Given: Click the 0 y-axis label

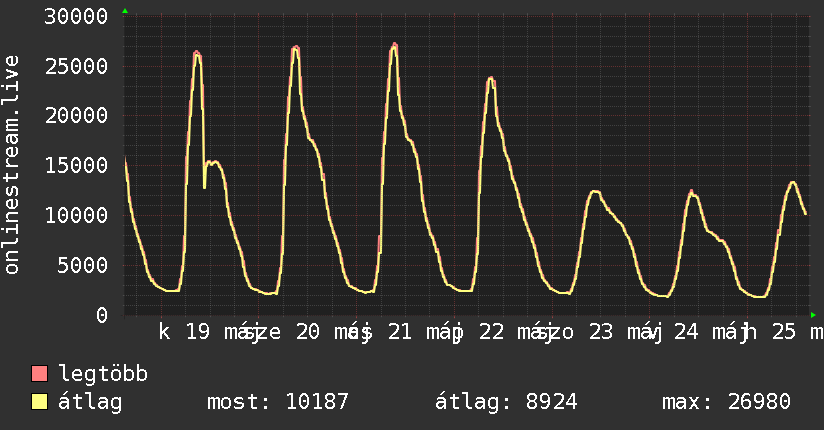Looking at the screenshot, I should 102,315.
